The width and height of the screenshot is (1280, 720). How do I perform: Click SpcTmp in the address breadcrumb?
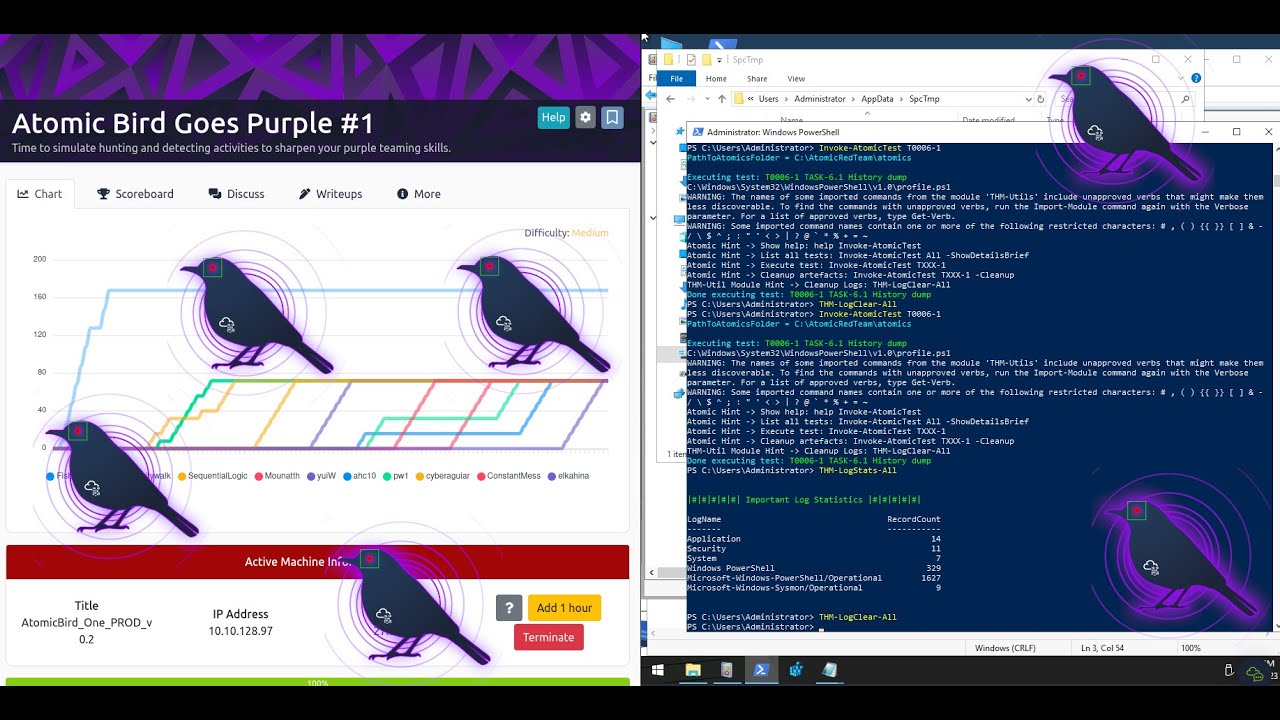tap(924, 99)
